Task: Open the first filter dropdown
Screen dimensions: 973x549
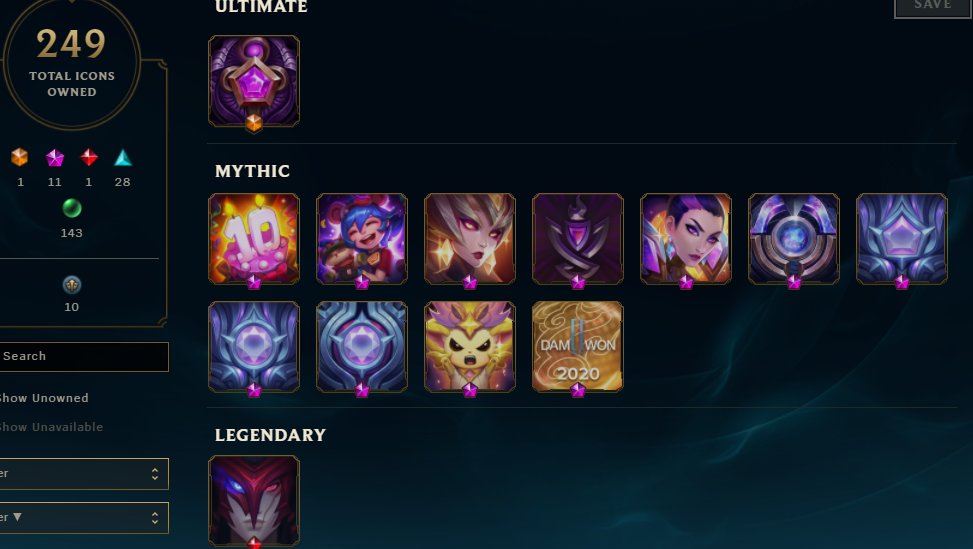Action: coord(84,474)
